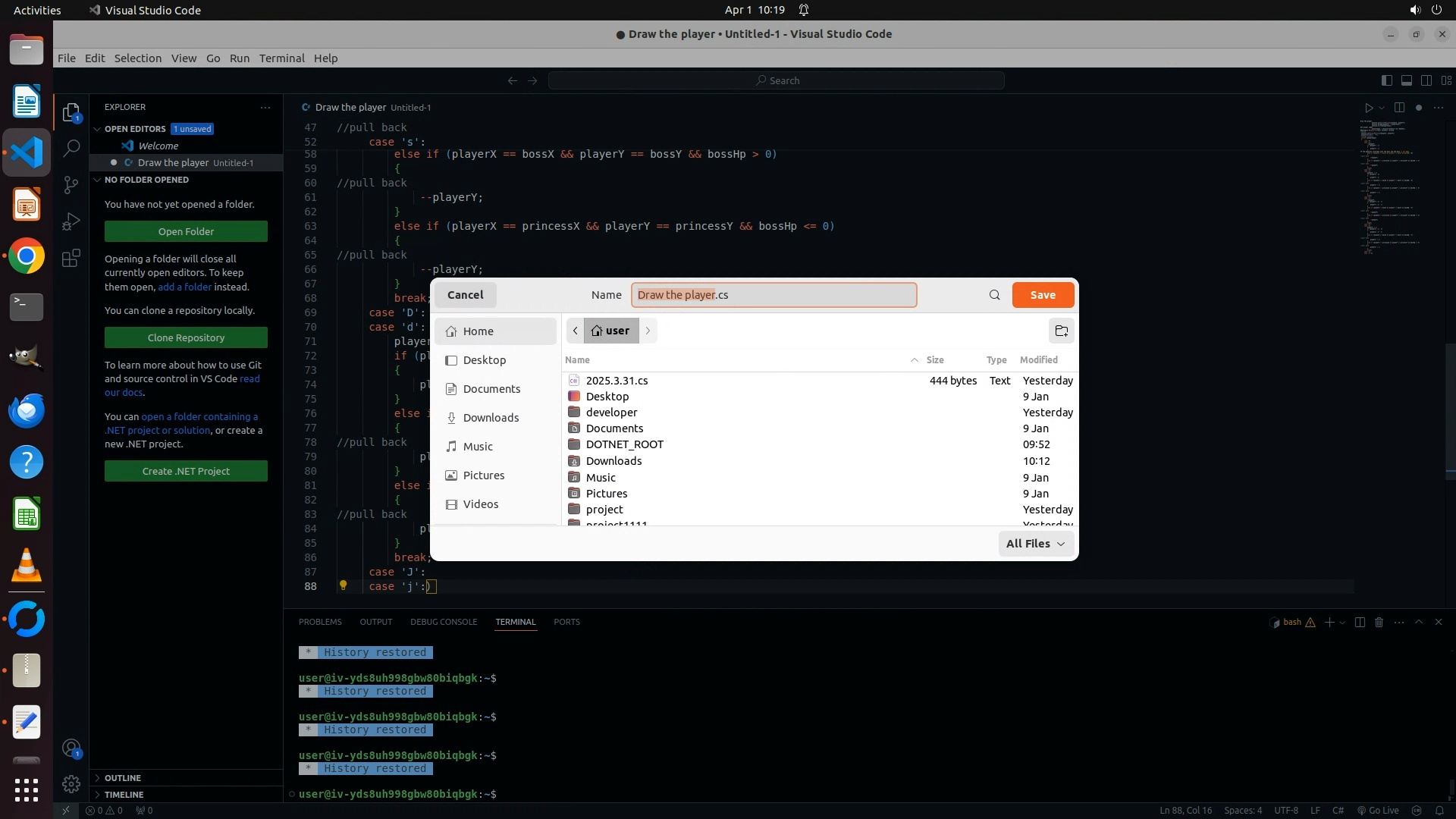Click the search magnifier in save dialog
The image size is (1456, 819).
pos(994,295)
